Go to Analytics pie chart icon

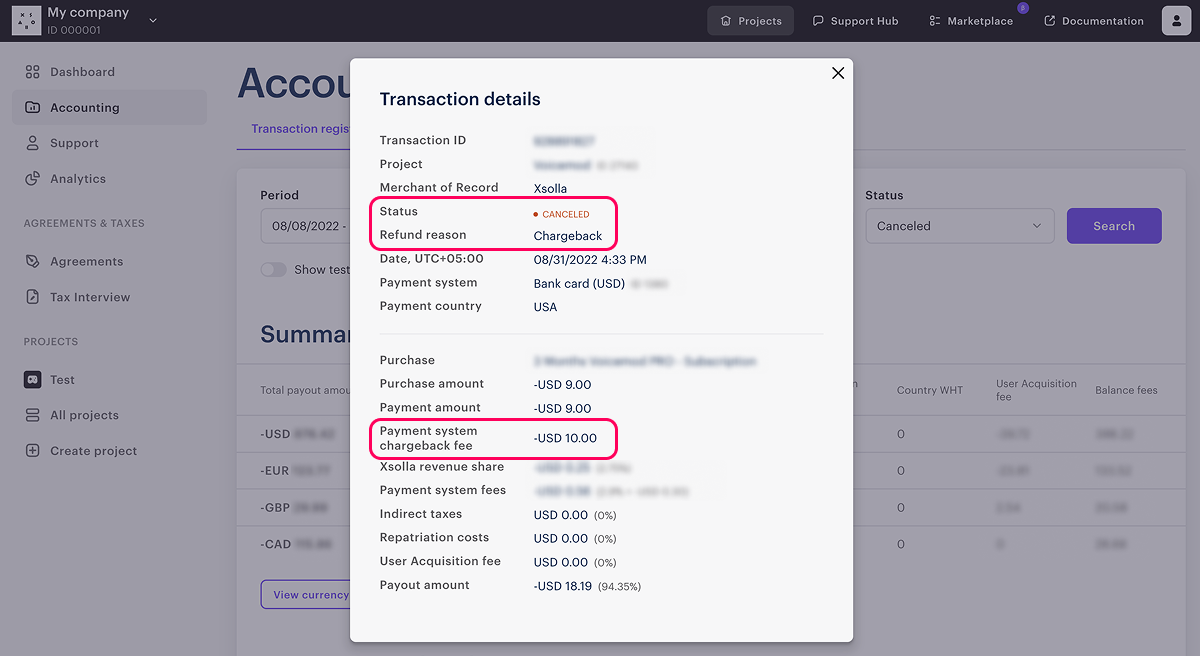33,179
